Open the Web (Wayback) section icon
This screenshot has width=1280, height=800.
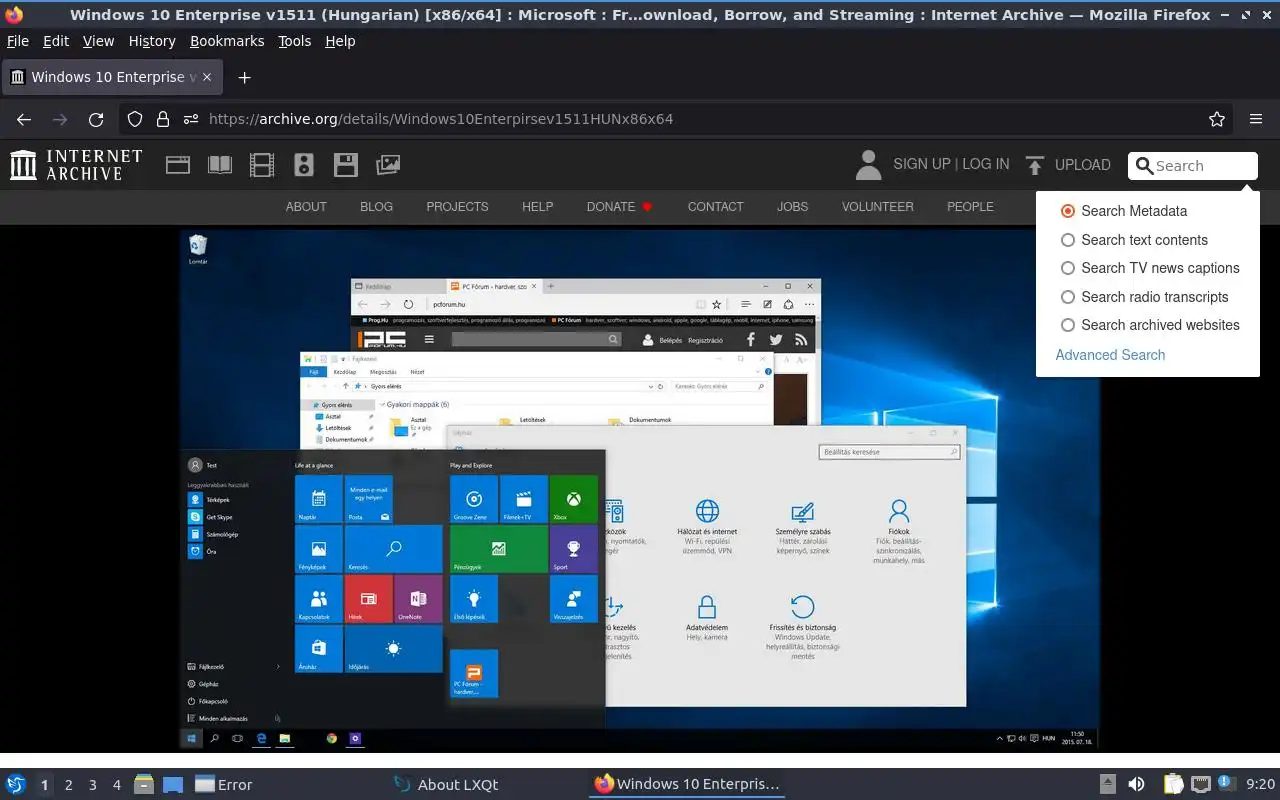[178, 165]
